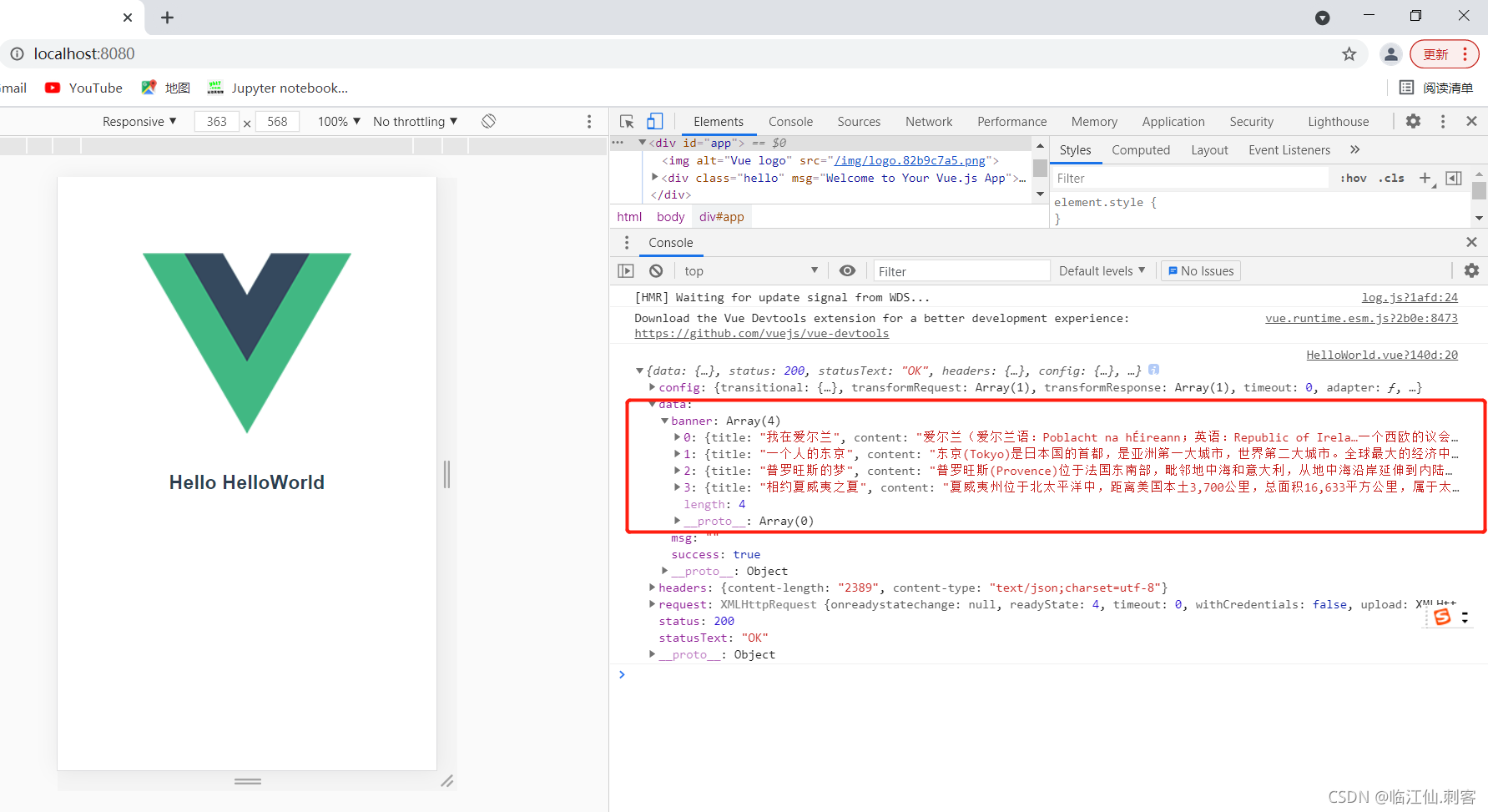
Task: Expand the headers object
Action: pyautogui.click(x=652, y=588)
